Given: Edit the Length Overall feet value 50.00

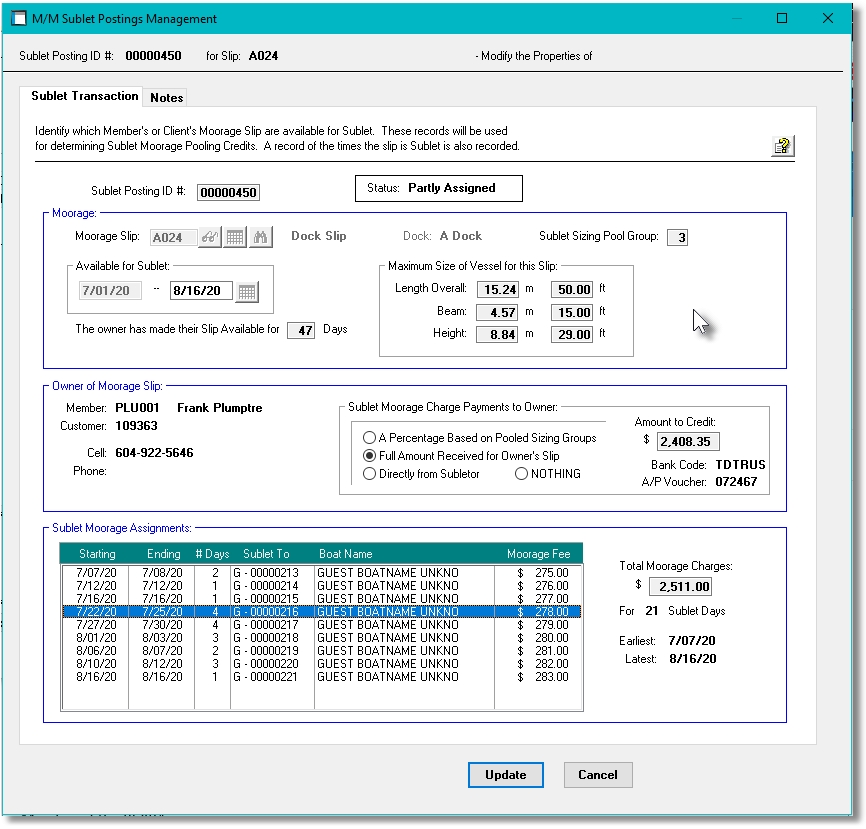Looking at the screenshot, I should coord(572,291).
